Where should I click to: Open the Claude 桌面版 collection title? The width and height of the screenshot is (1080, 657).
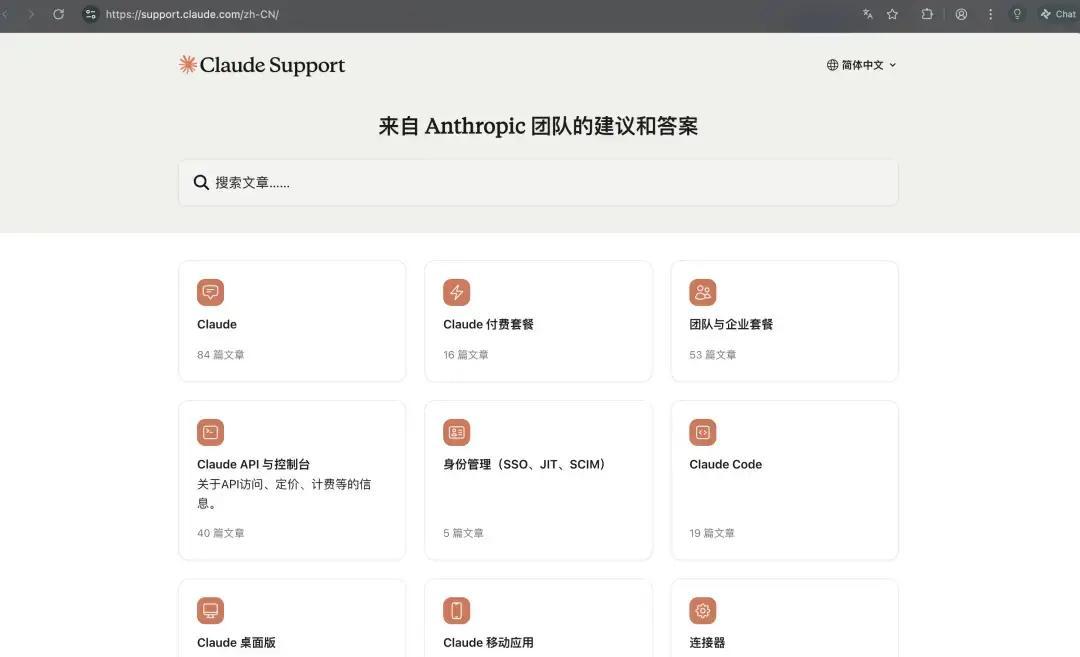pos(236,643)
